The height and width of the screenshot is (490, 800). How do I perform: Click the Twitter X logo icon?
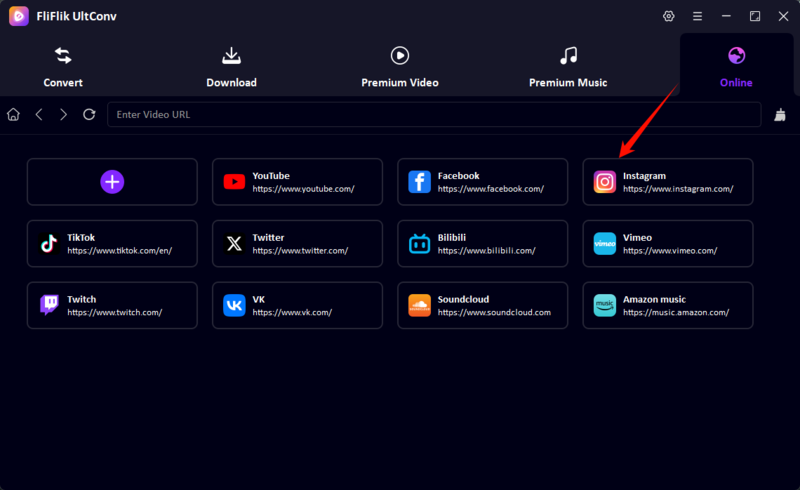coord(234,243)
